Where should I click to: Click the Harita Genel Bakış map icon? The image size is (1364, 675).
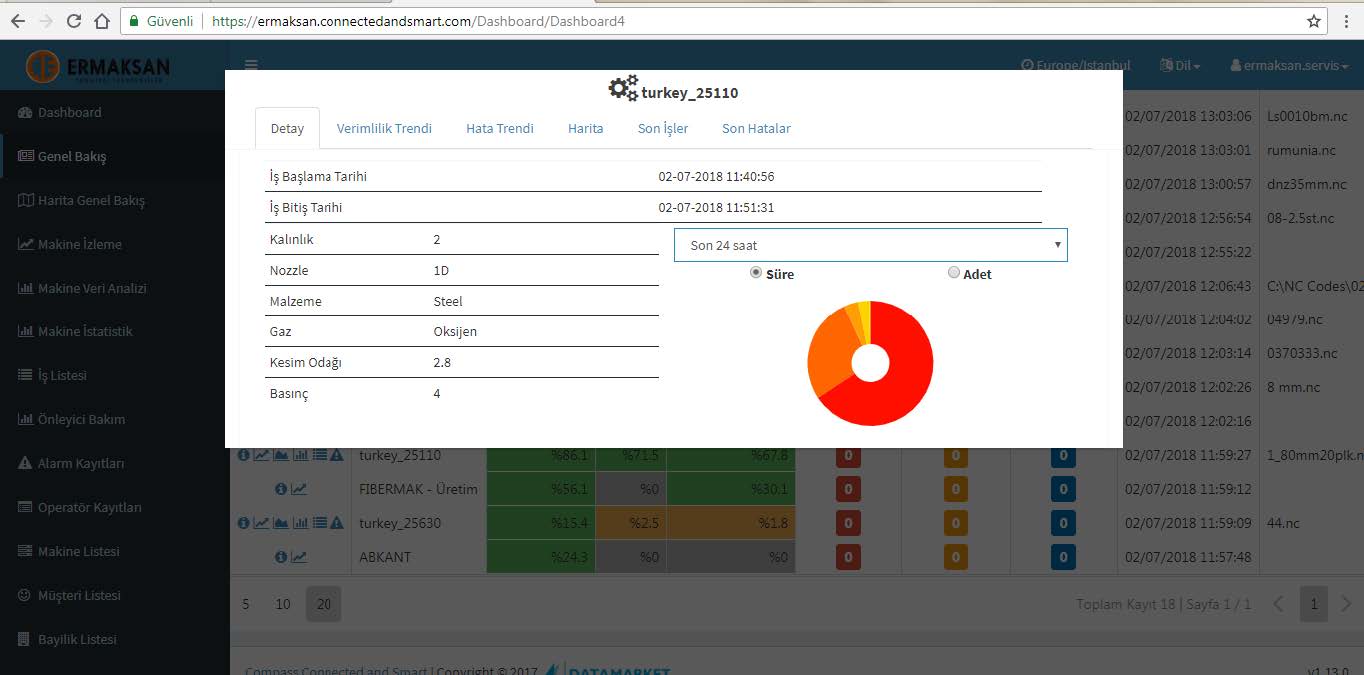coord(26,201)
